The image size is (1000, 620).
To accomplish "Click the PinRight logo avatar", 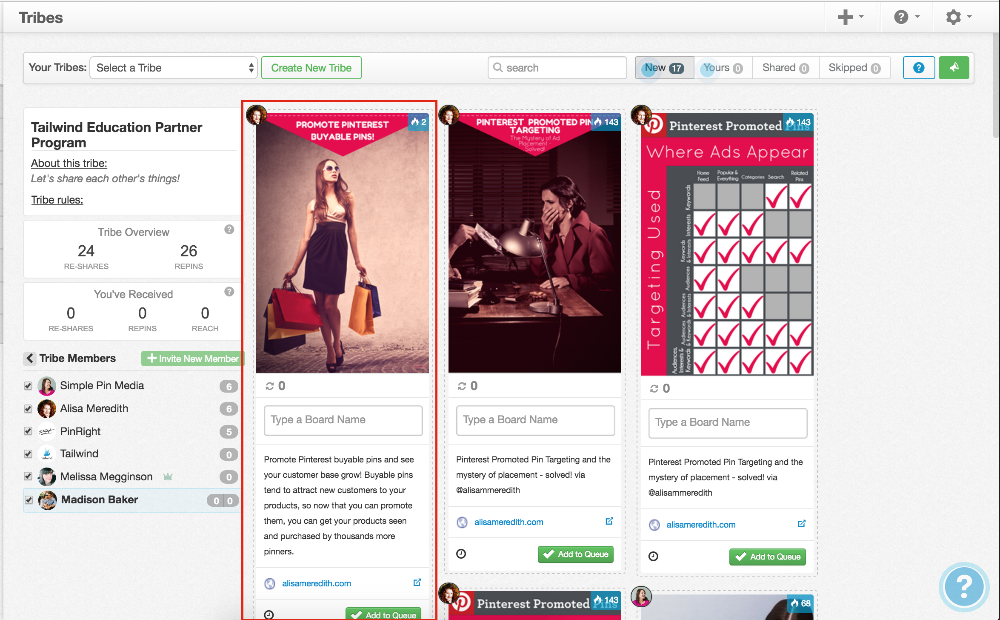I will coord(47,432).
